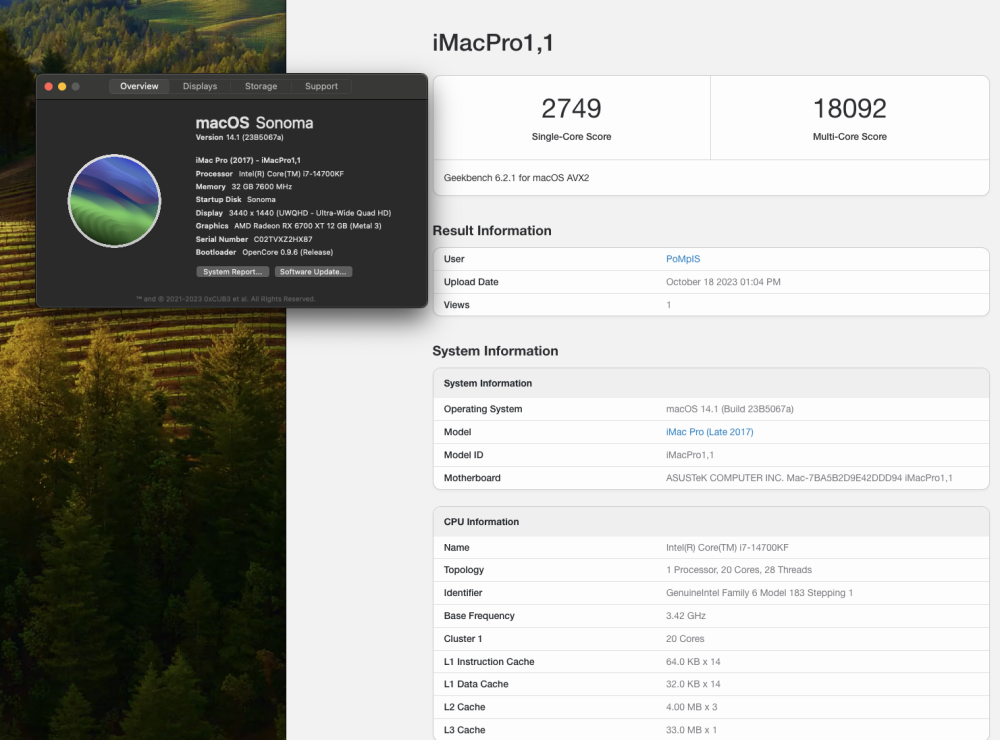Click the Version 14.1 build text
Image resolution: width=1000 pixels, height=740 pixels.
pyautogui.click(x=239, y=137)
